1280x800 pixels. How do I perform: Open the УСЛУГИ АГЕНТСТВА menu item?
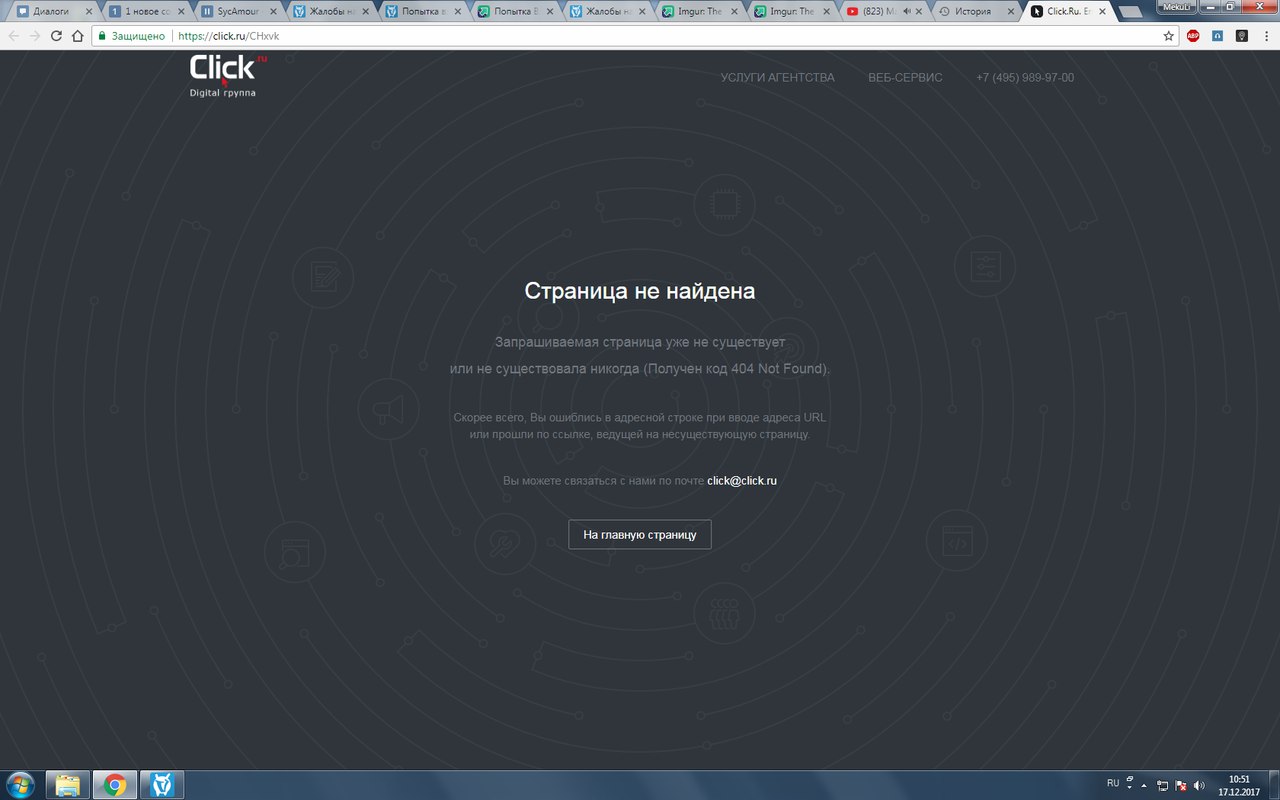tap(777, 78)
